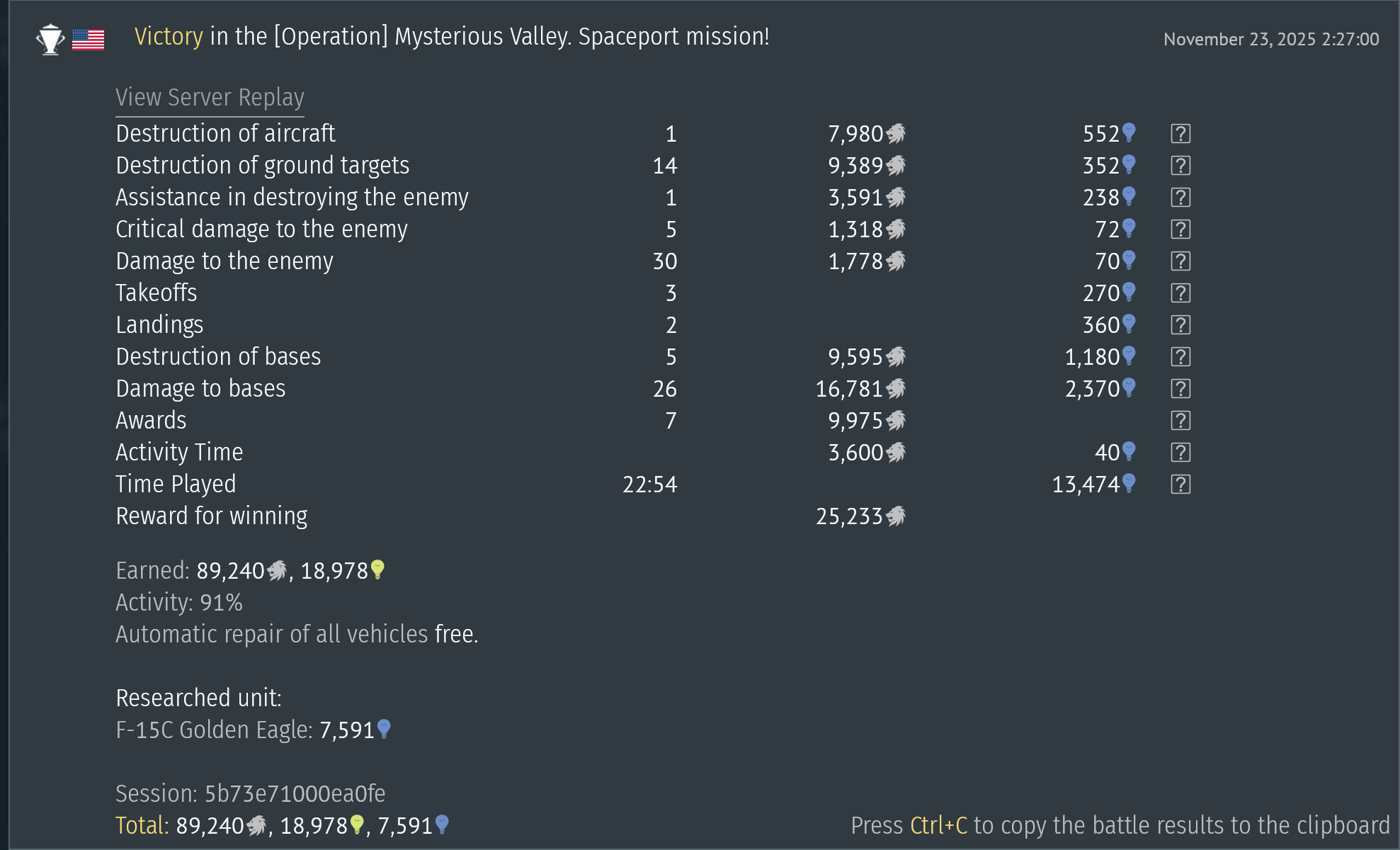Image resolution: width=1400 pixels, height=850 pixels.
Task: Show help for Takeoffs row
Action: point(1180,293)
